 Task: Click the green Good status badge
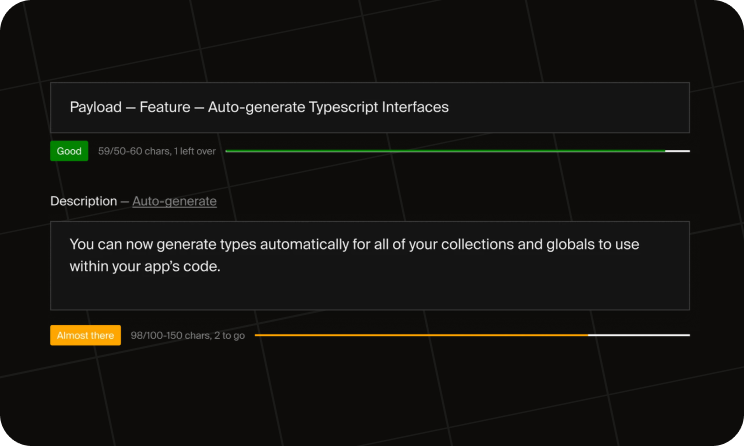(x=69, y=151)
